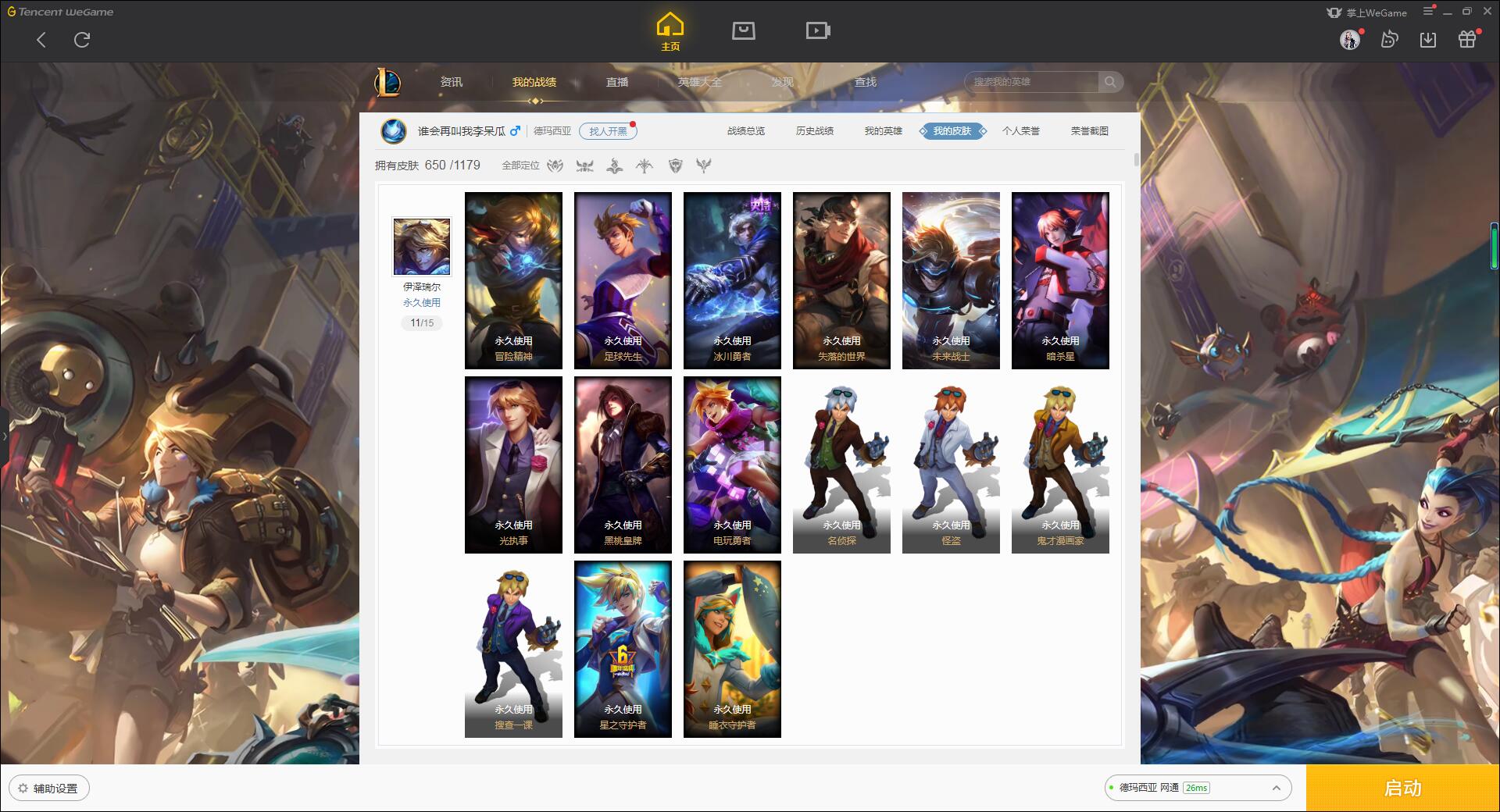The image size is (1500, 812).
Task: Filter by the mage flame role icon
Action: tap(615, 166)
